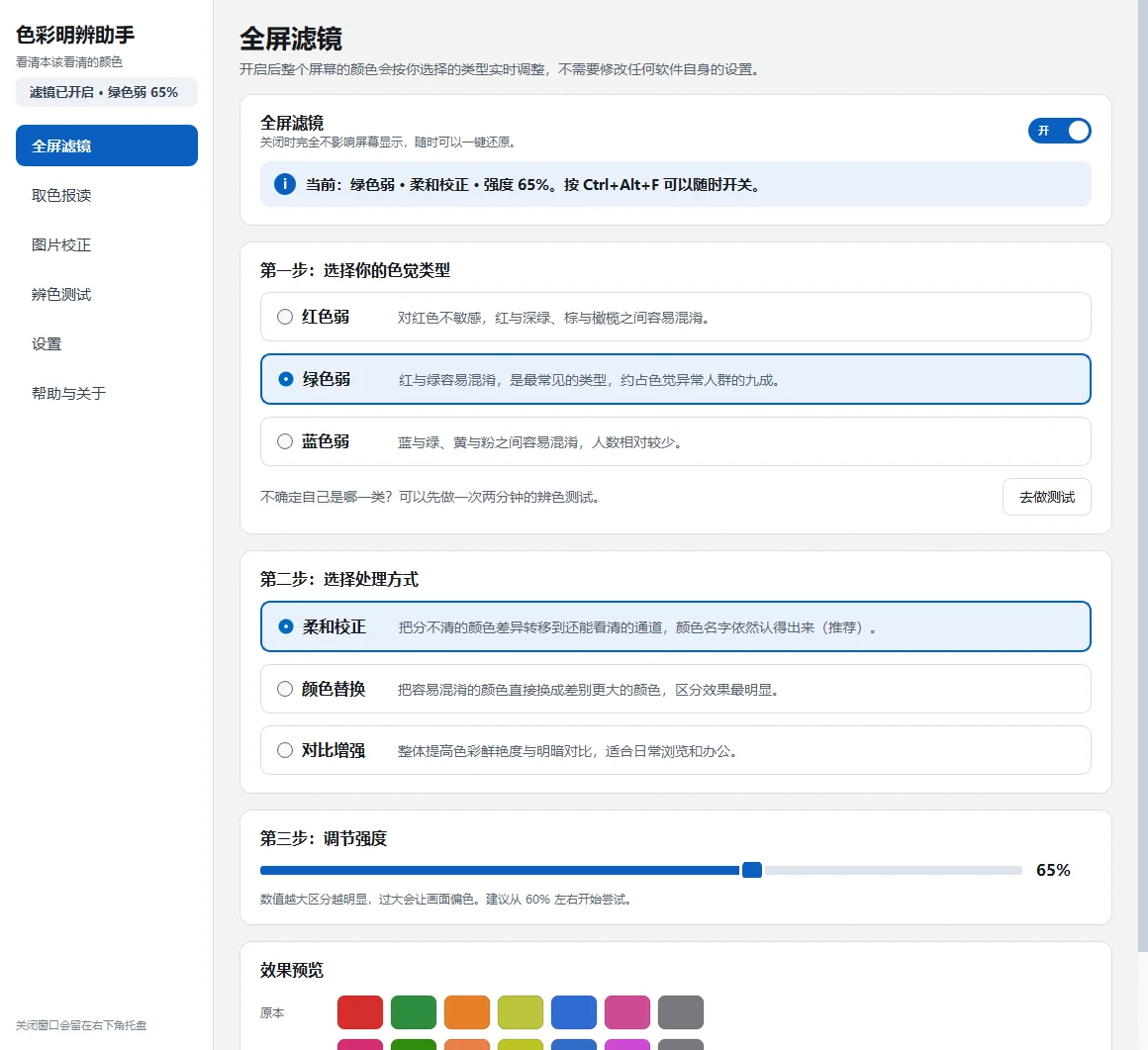Choose the 颜色替换 processing method
The width and height of the screenshot is (1148, 1050).
pos(675,689)
